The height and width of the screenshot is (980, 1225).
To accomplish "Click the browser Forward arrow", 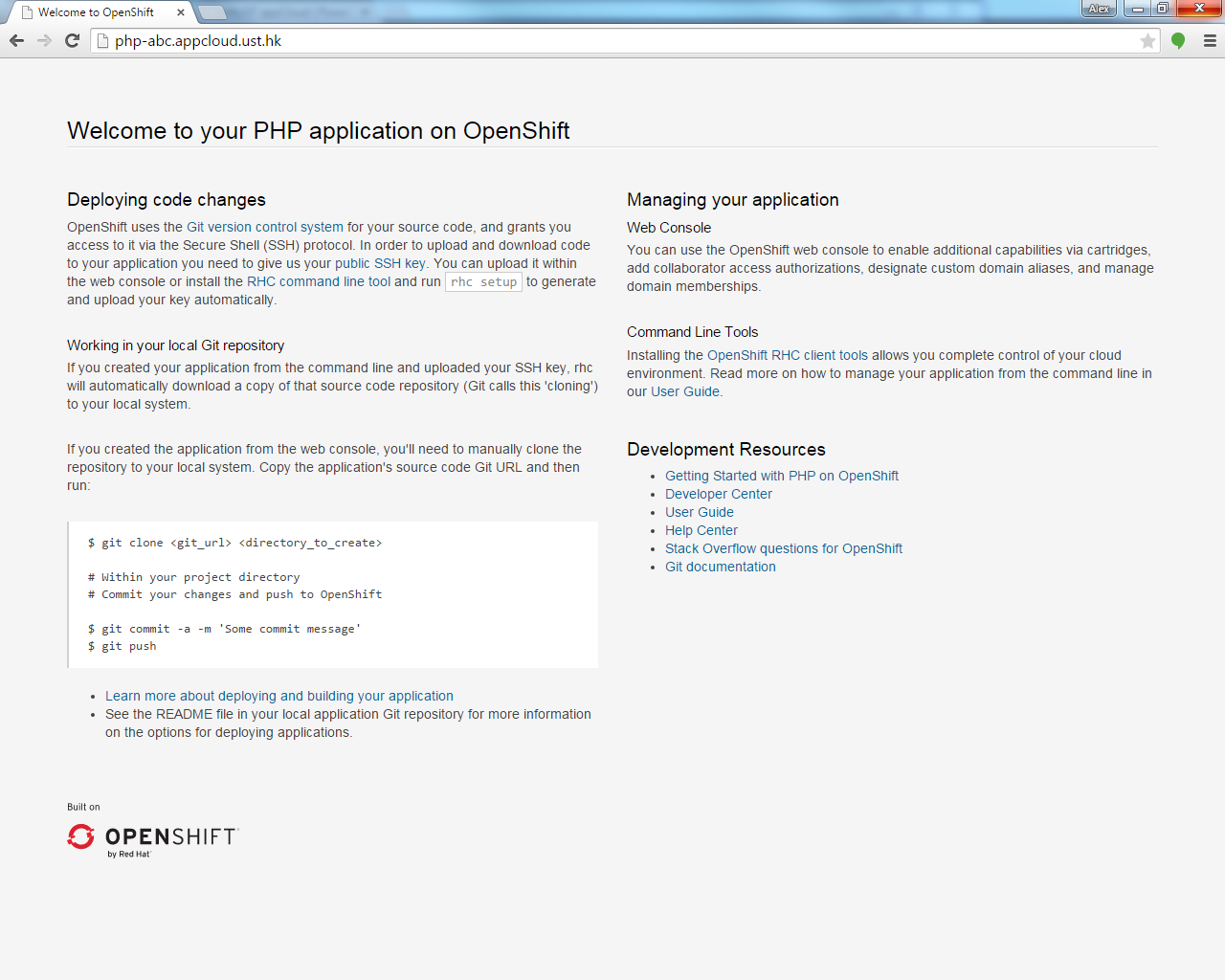I will 44,40.
